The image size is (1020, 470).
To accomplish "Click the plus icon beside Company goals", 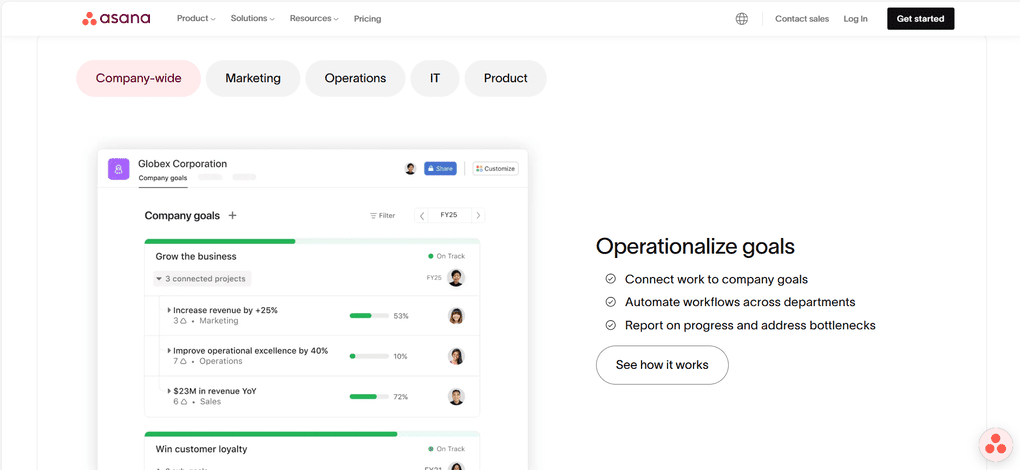I will point(232,215).
